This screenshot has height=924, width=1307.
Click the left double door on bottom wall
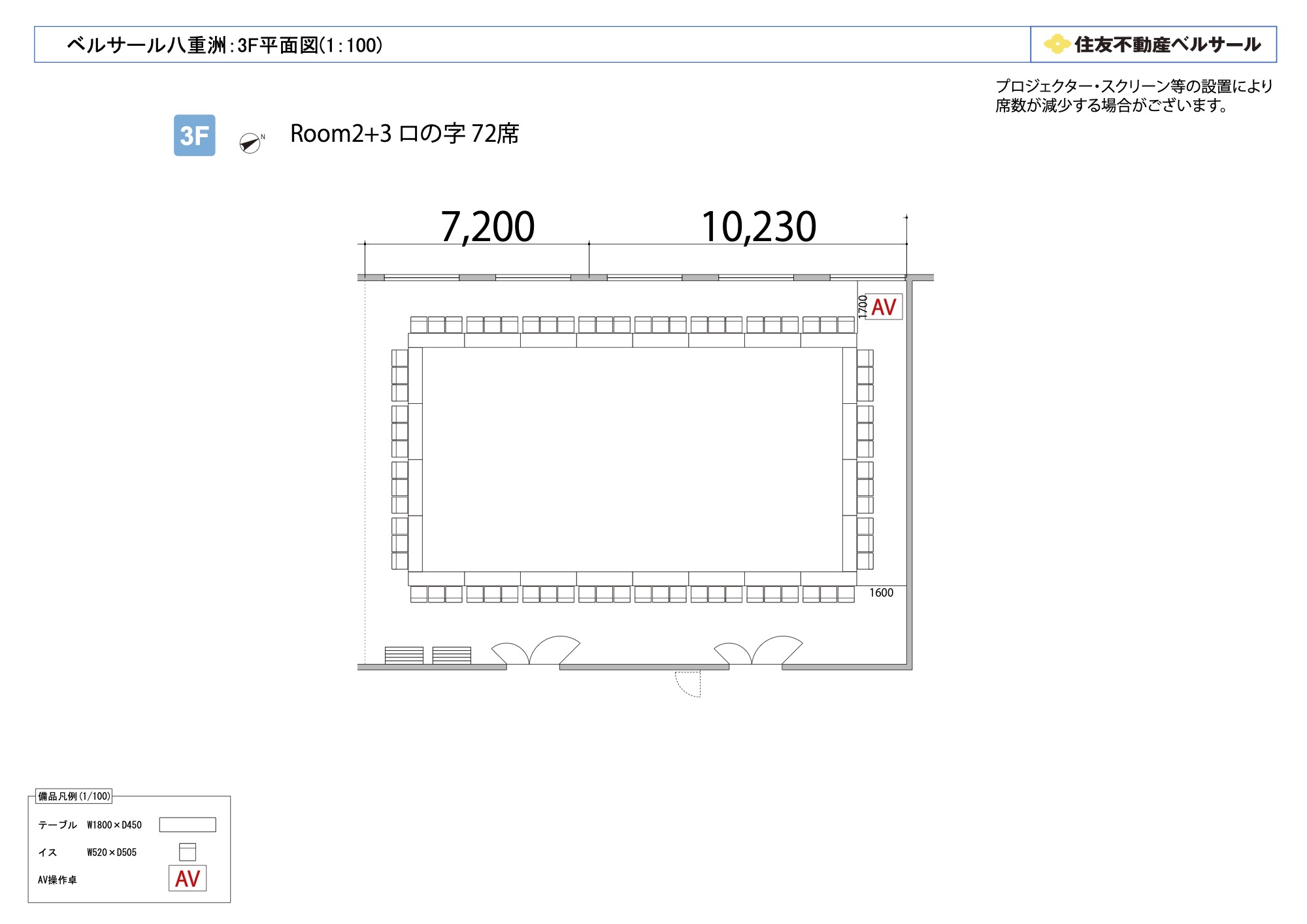click(535, 651)
